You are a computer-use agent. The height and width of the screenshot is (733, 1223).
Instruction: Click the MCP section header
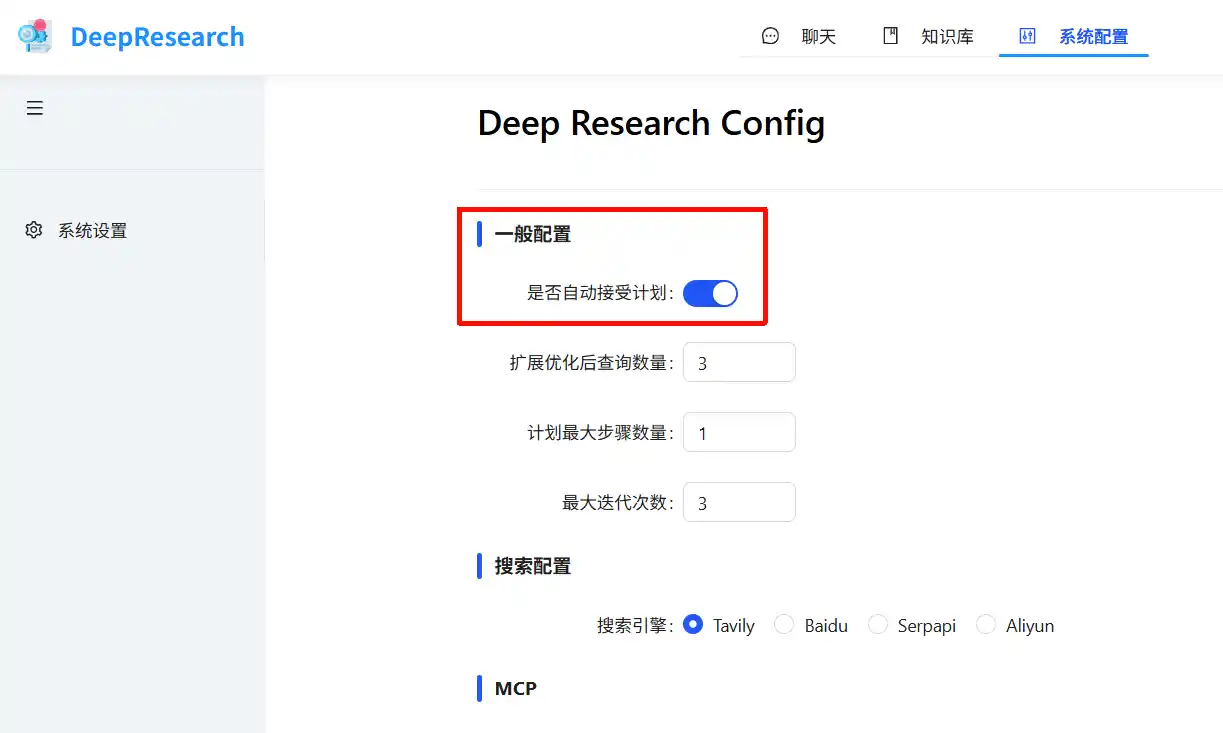pos(515,688)
